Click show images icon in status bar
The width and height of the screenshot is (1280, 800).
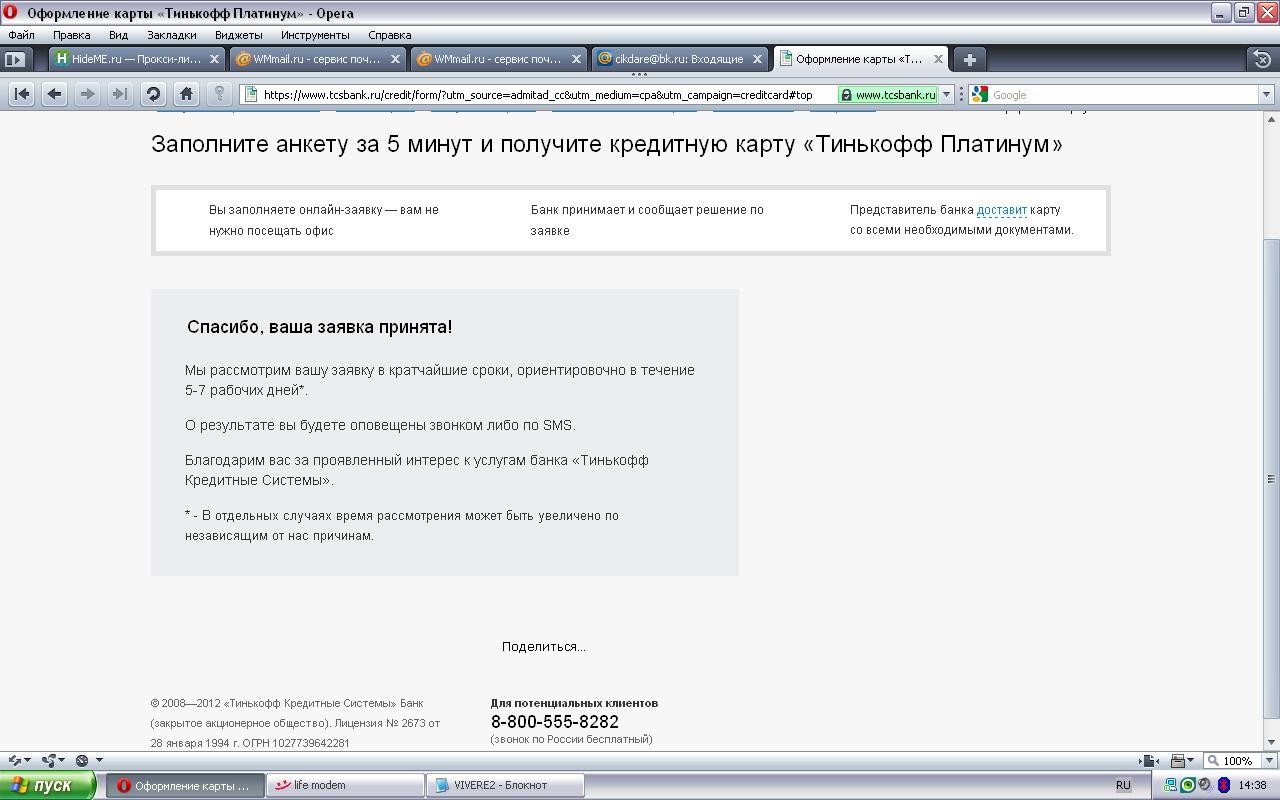[x=1178, y=761]
